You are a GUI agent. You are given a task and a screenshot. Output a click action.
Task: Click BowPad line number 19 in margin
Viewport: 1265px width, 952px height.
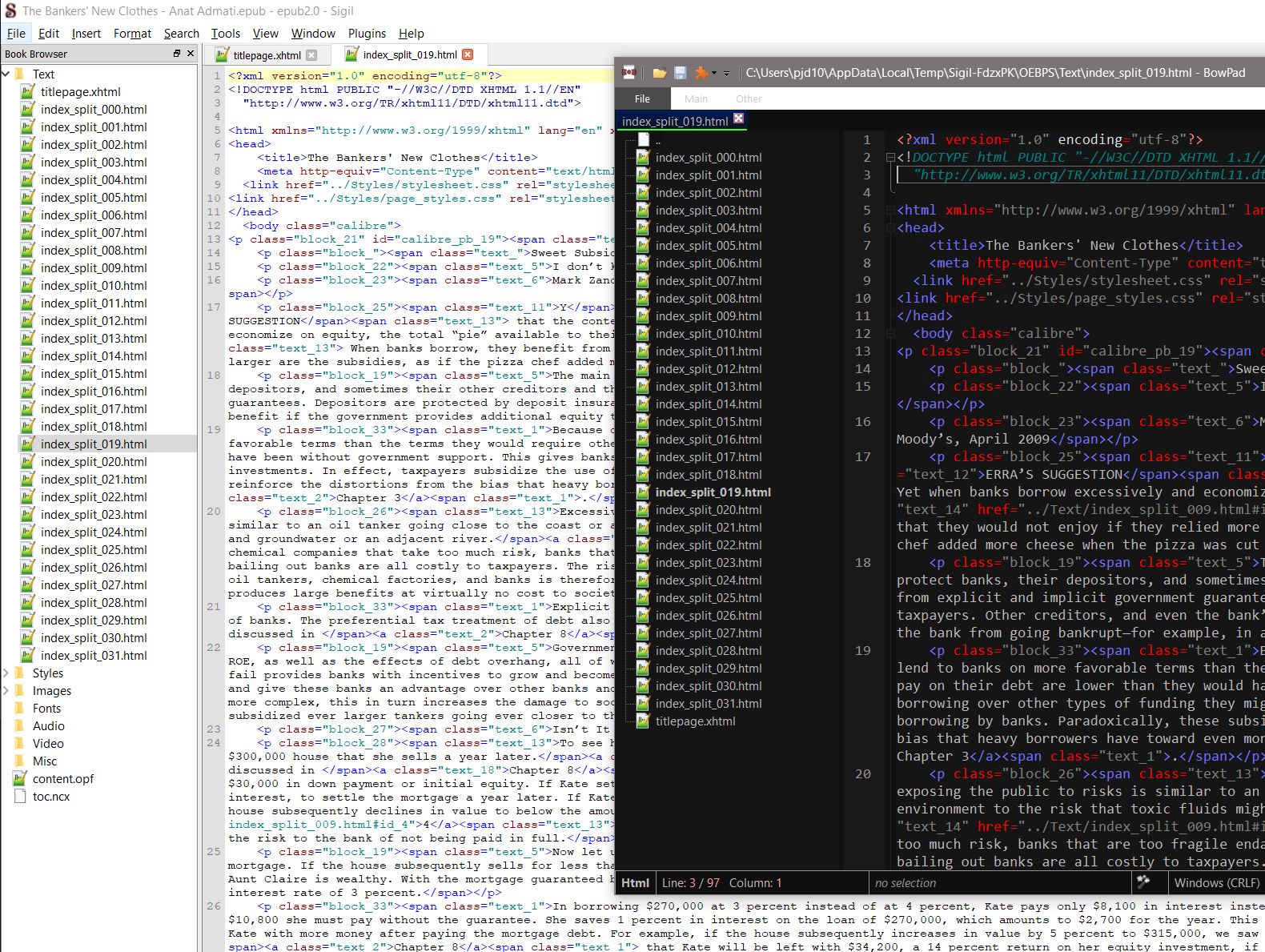coord(862,650)
